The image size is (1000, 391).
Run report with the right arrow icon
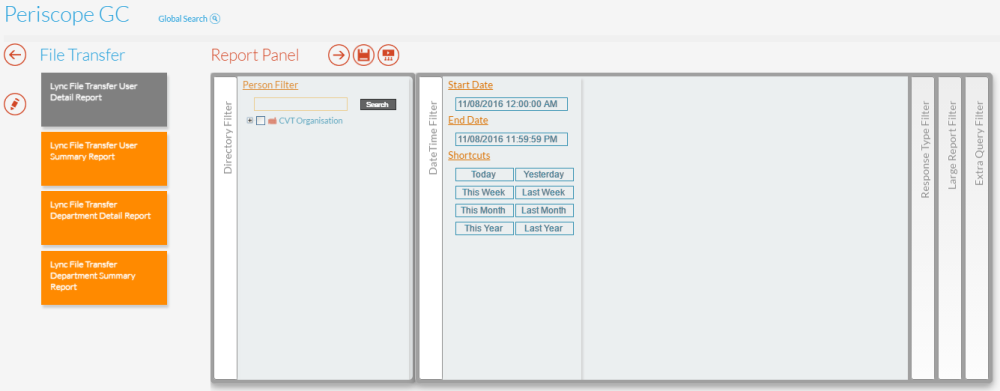tap(339, 55)
